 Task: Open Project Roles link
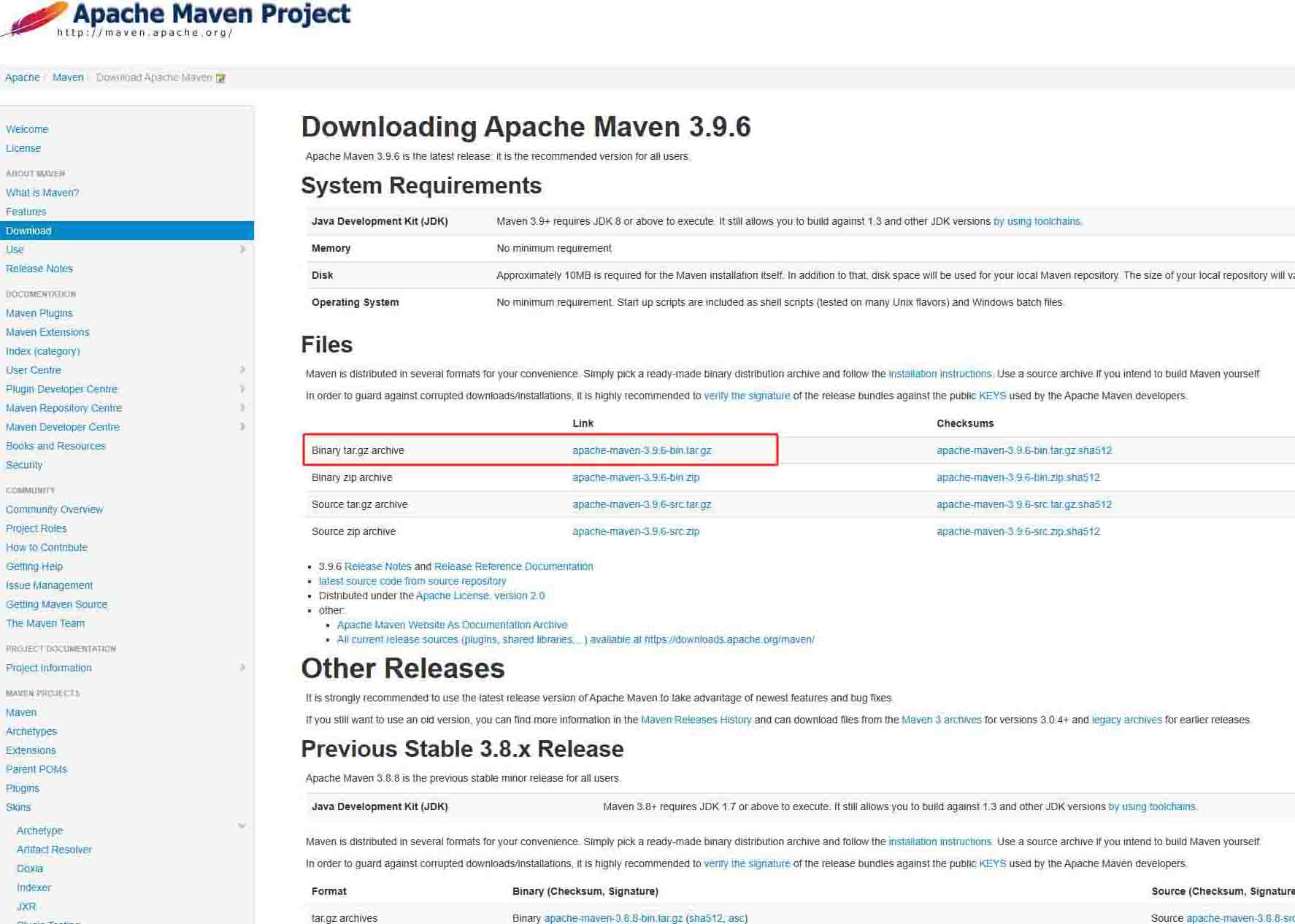point(36,528)
